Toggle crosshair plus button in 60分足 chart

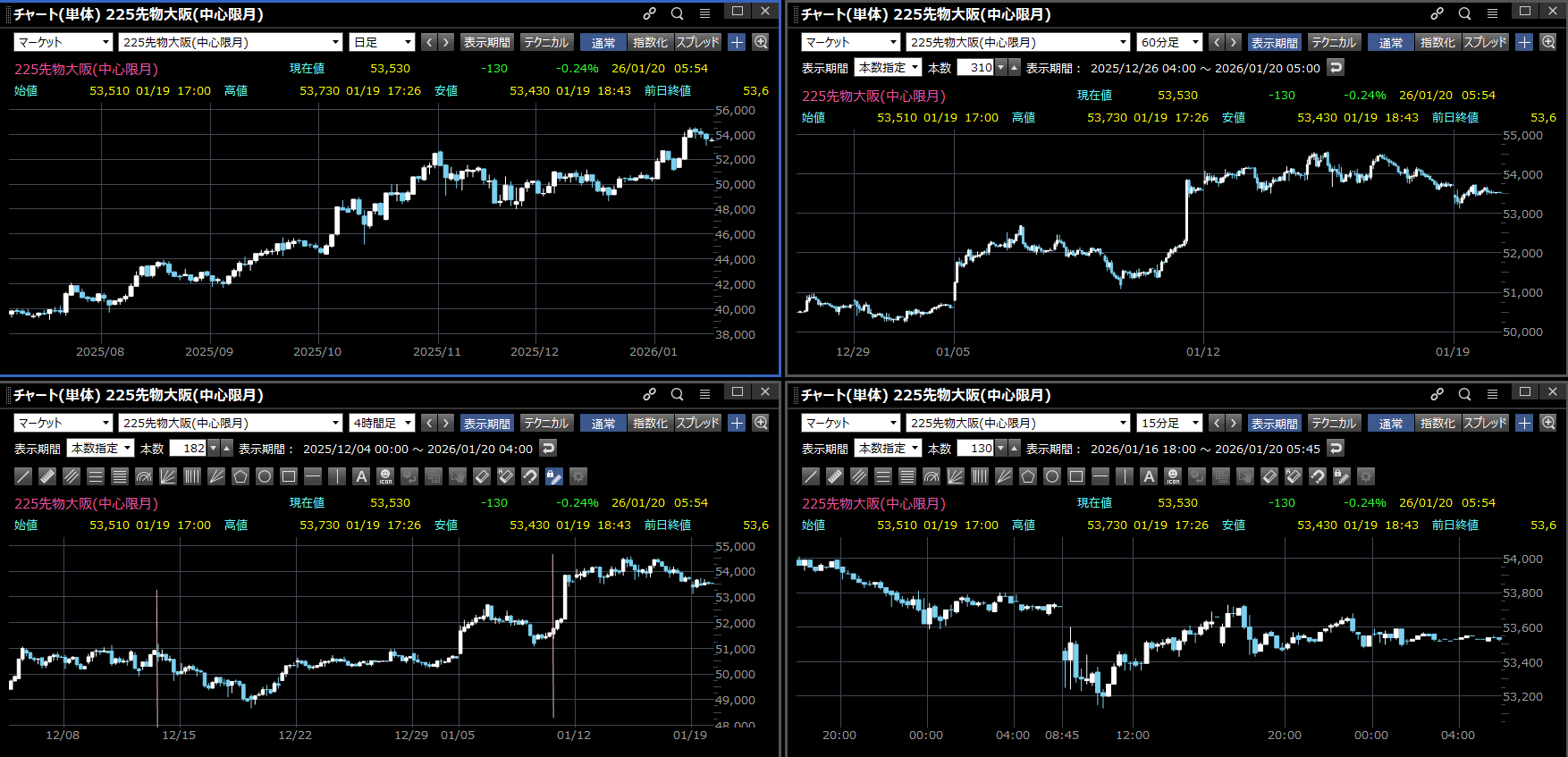coord(1524,42)
